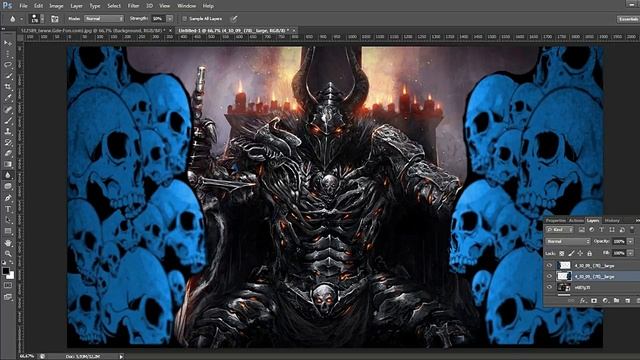Viewport: 640px width, 360px height.
Task: Open the tool preset picker arrow
Action: (22, 19)
